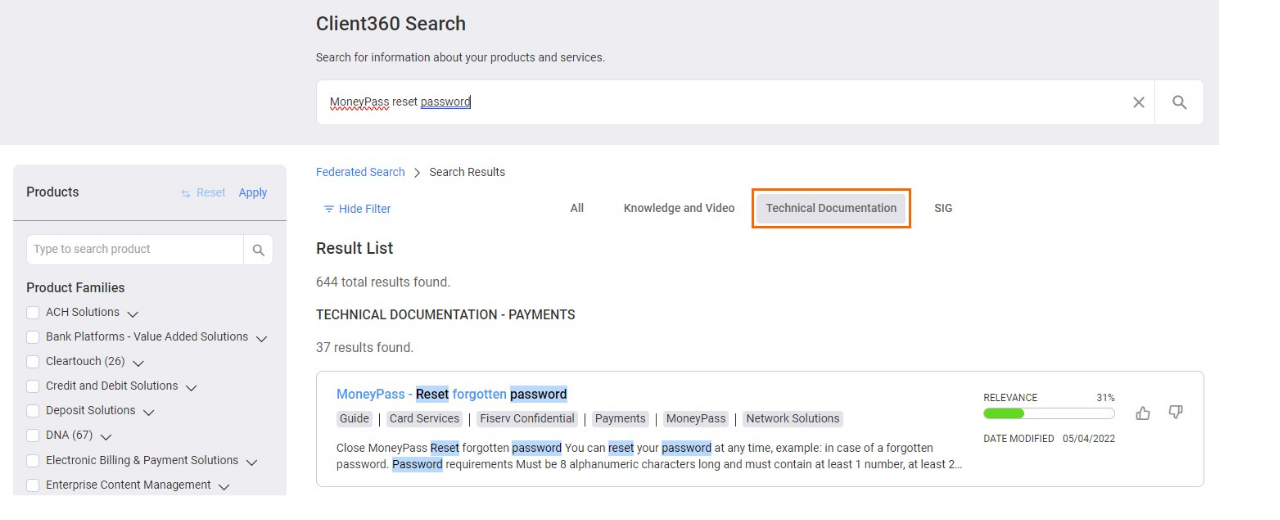Switch to the SIG tab

[943, 208]
